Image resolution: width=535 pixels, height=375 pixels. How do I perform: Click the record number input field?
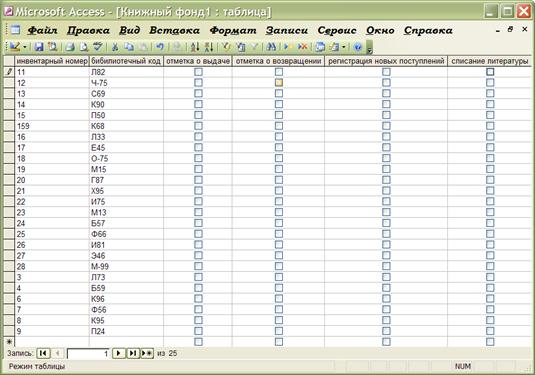(88, 354)
